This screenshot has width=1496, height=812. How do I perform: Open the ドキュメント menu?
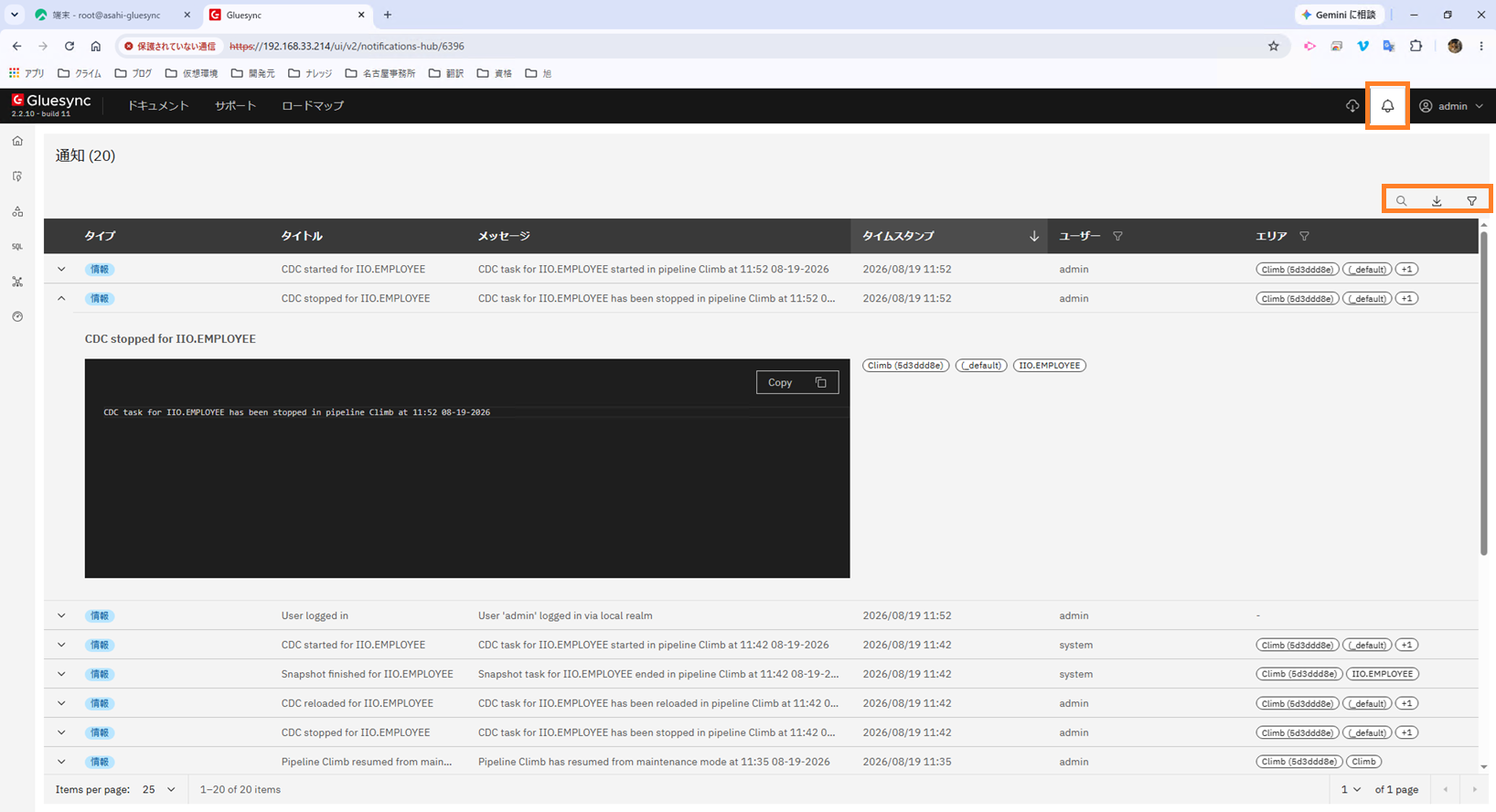pyautogui.click(x=158, y=106)
